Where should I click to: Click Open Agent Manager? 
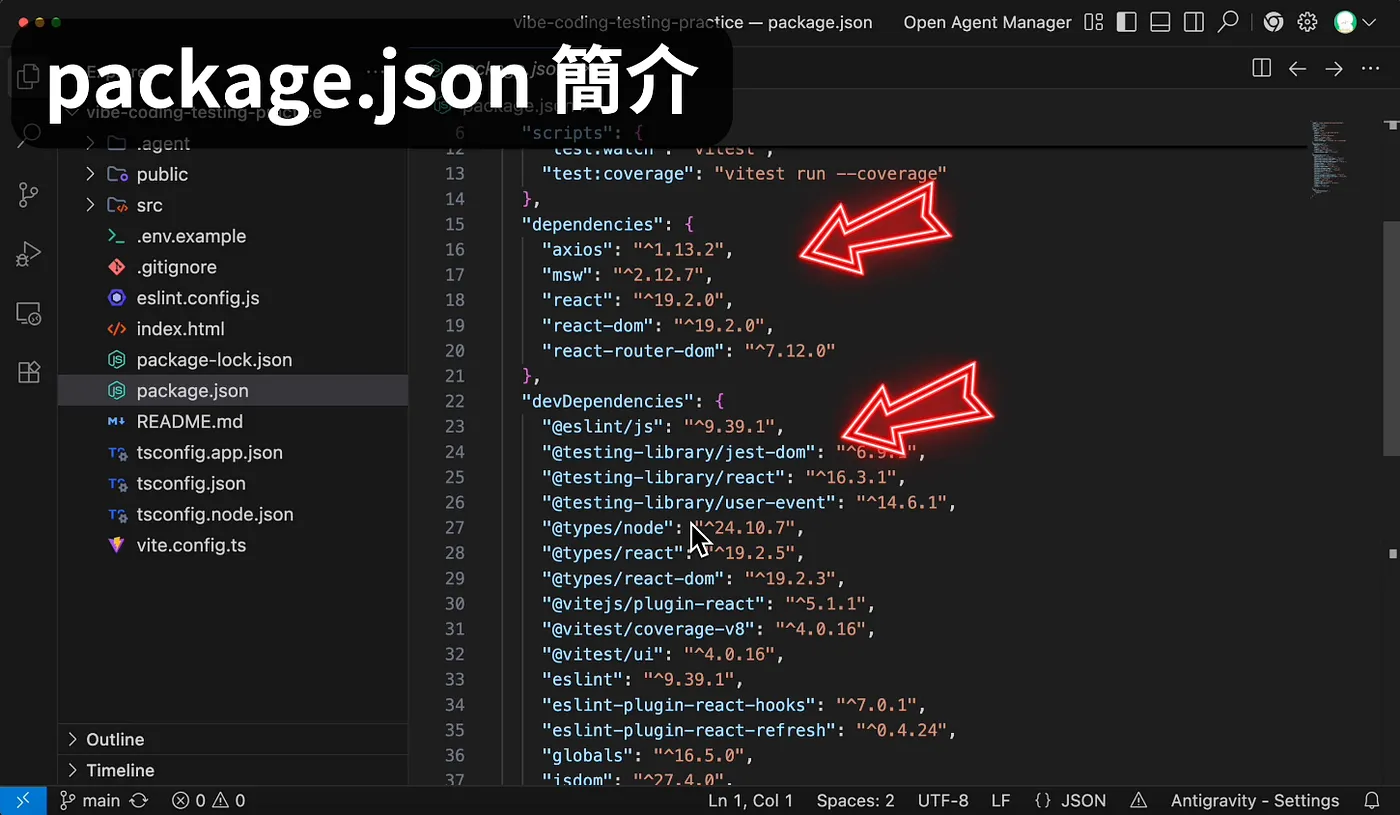(987, 22)
